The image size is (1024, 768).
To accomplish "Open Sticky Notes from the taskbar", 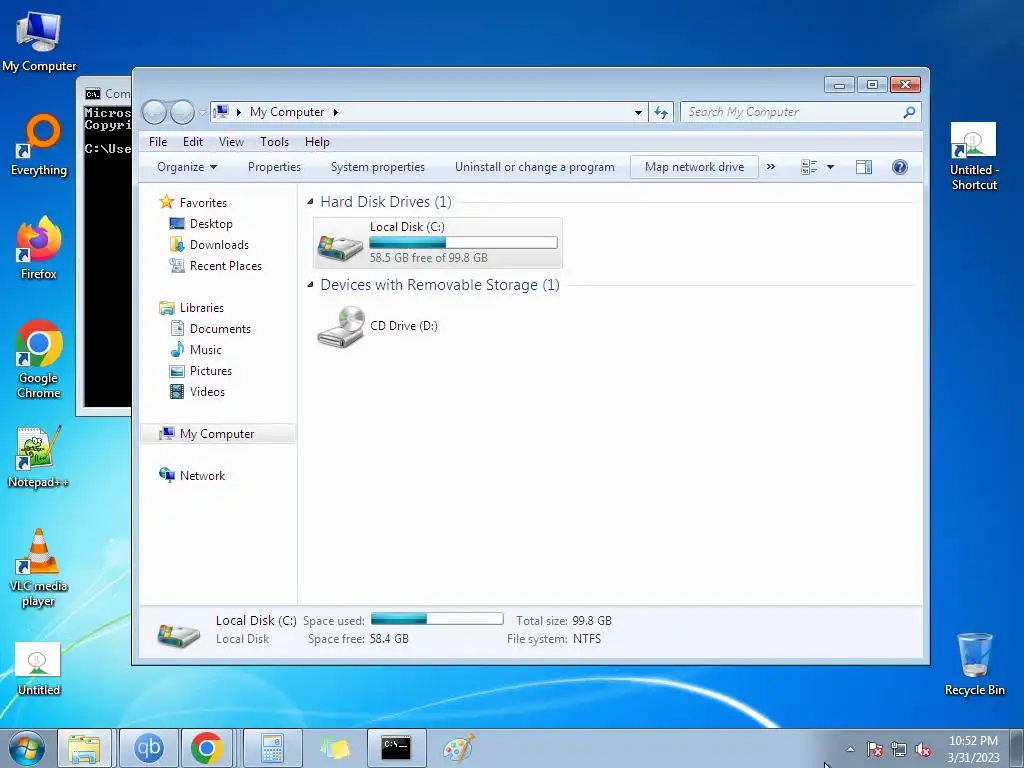I will click(334, 748).
